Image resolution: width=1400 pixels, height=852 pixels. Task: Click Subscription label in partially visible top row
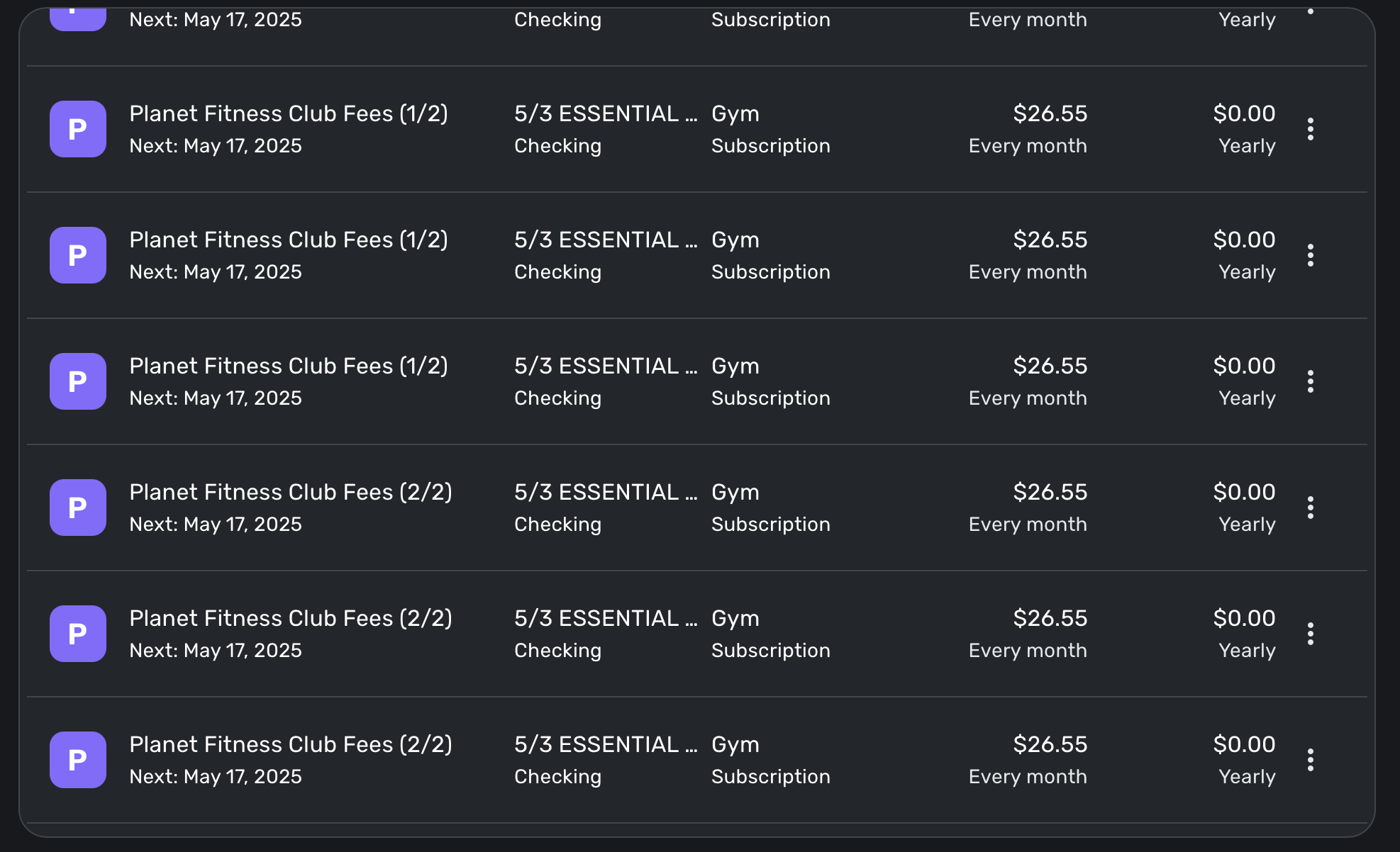pyautogui.click(x=771, y=20)
